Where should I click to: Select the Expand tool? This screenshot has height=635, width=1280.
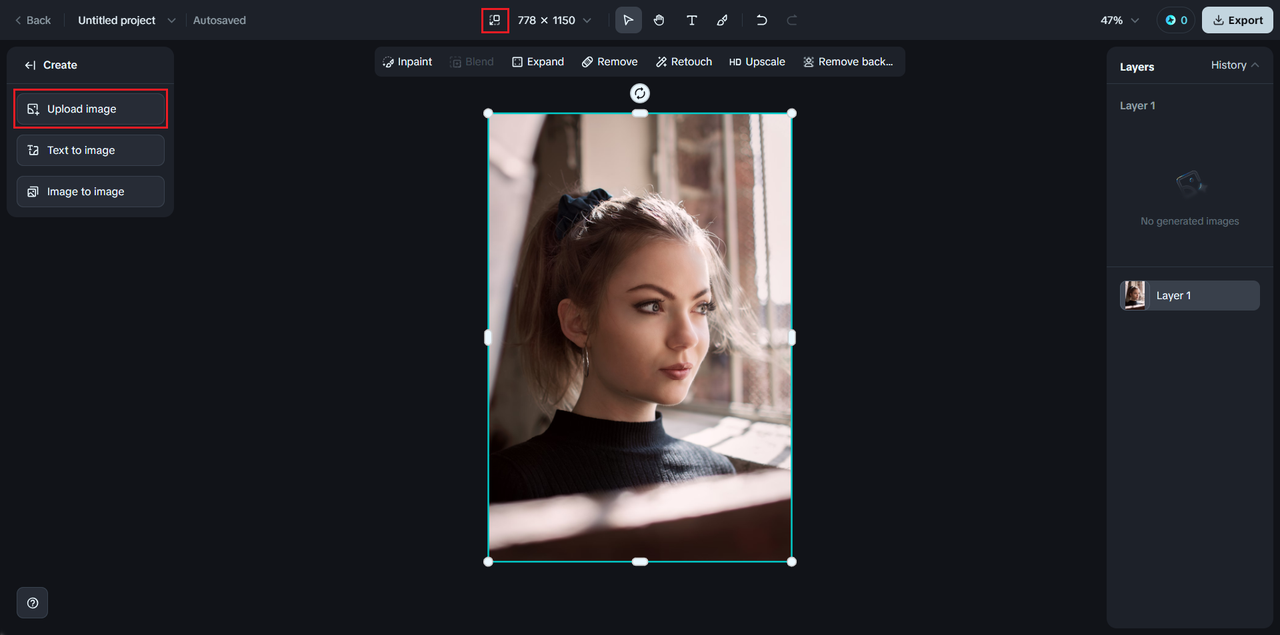click(538, 62)
